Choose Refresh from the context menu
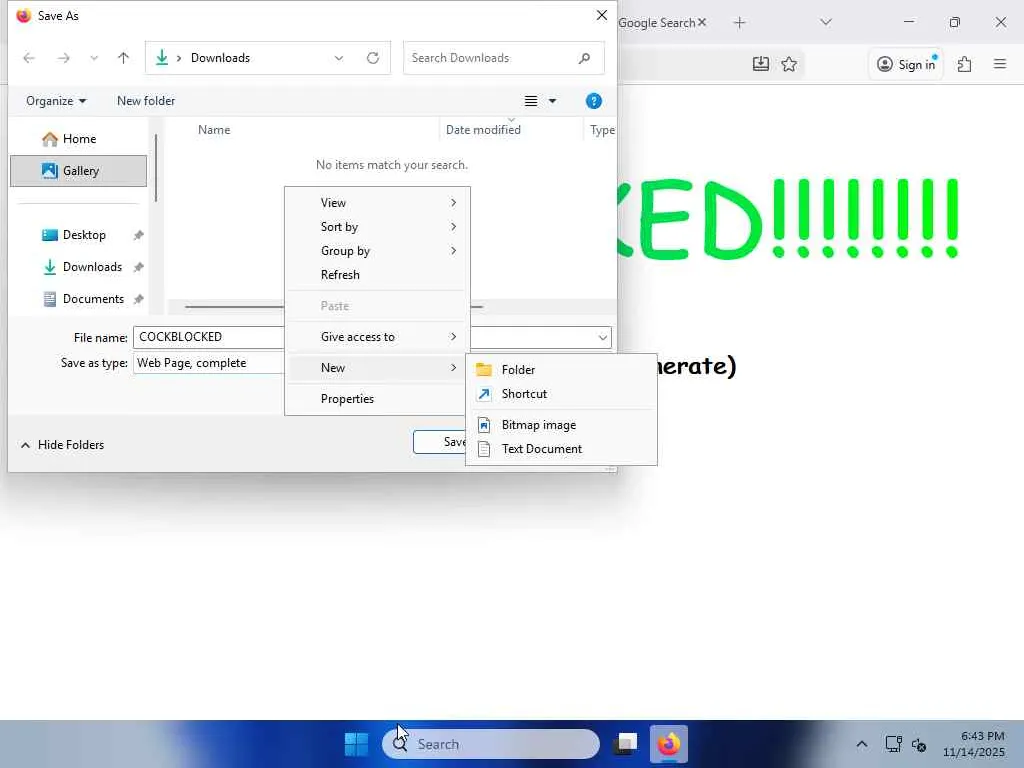Image resolution: width=1024 pixels, height=768 pixels. point(377,275)
